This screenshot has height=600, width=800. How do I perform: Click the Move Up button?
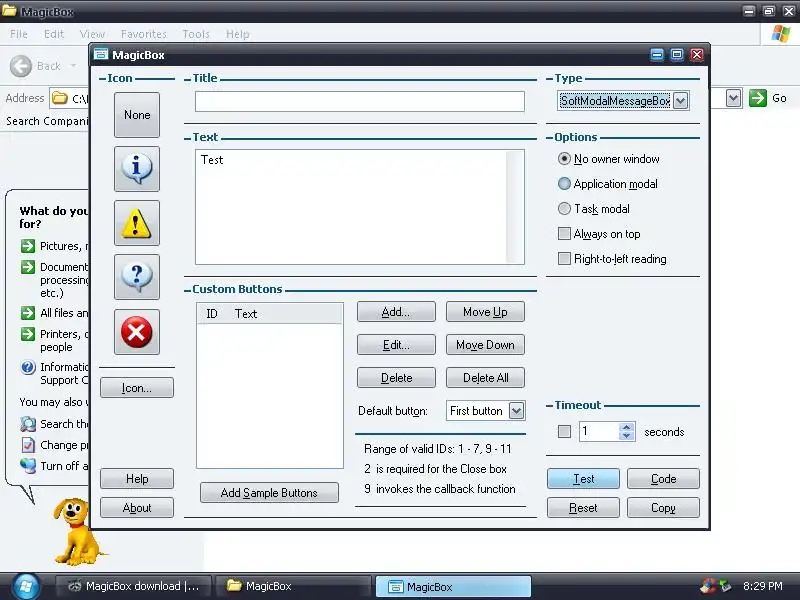485,312
